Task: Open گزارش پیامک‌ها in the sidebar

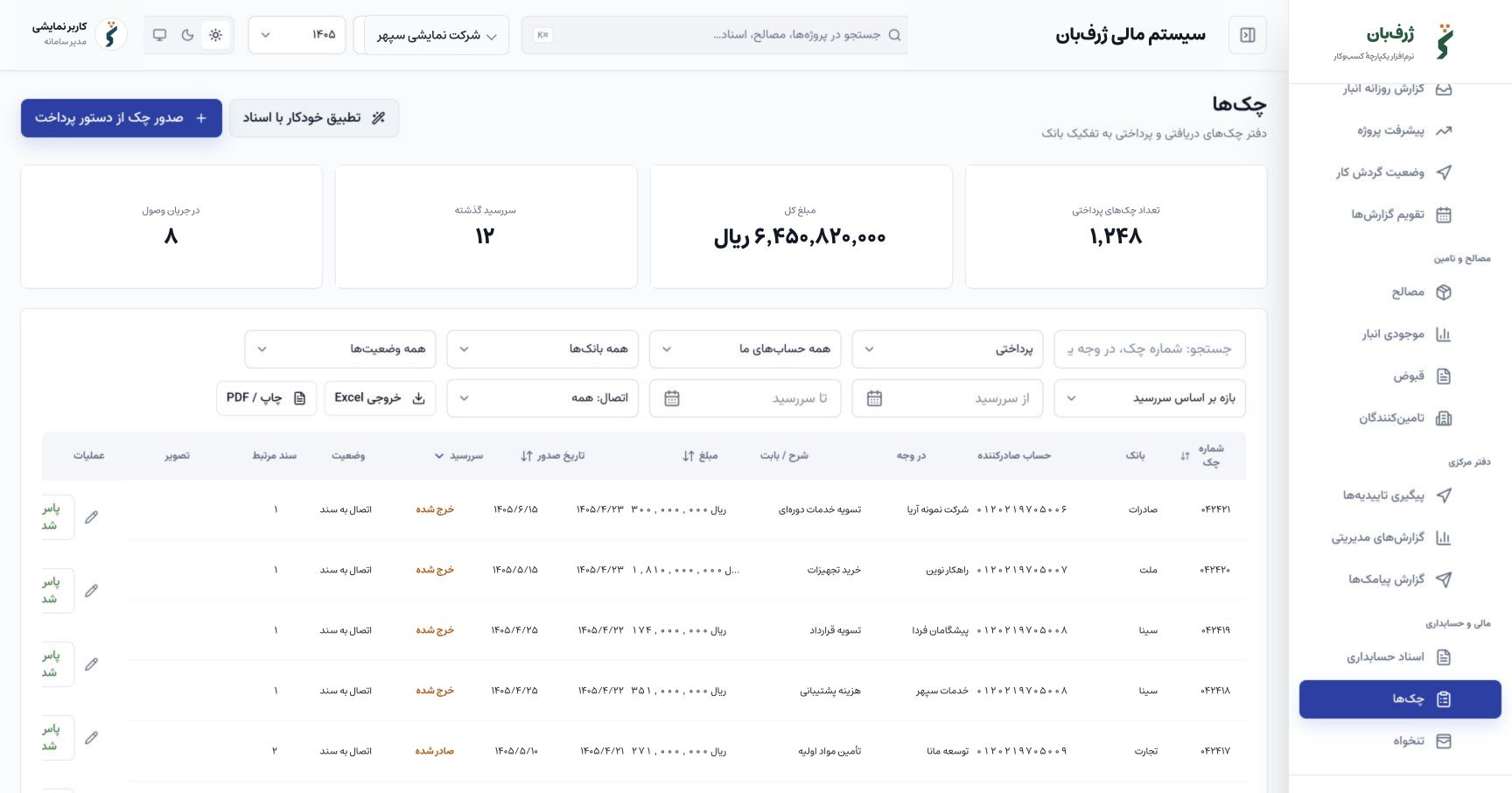Action: tap(1400, 579)
